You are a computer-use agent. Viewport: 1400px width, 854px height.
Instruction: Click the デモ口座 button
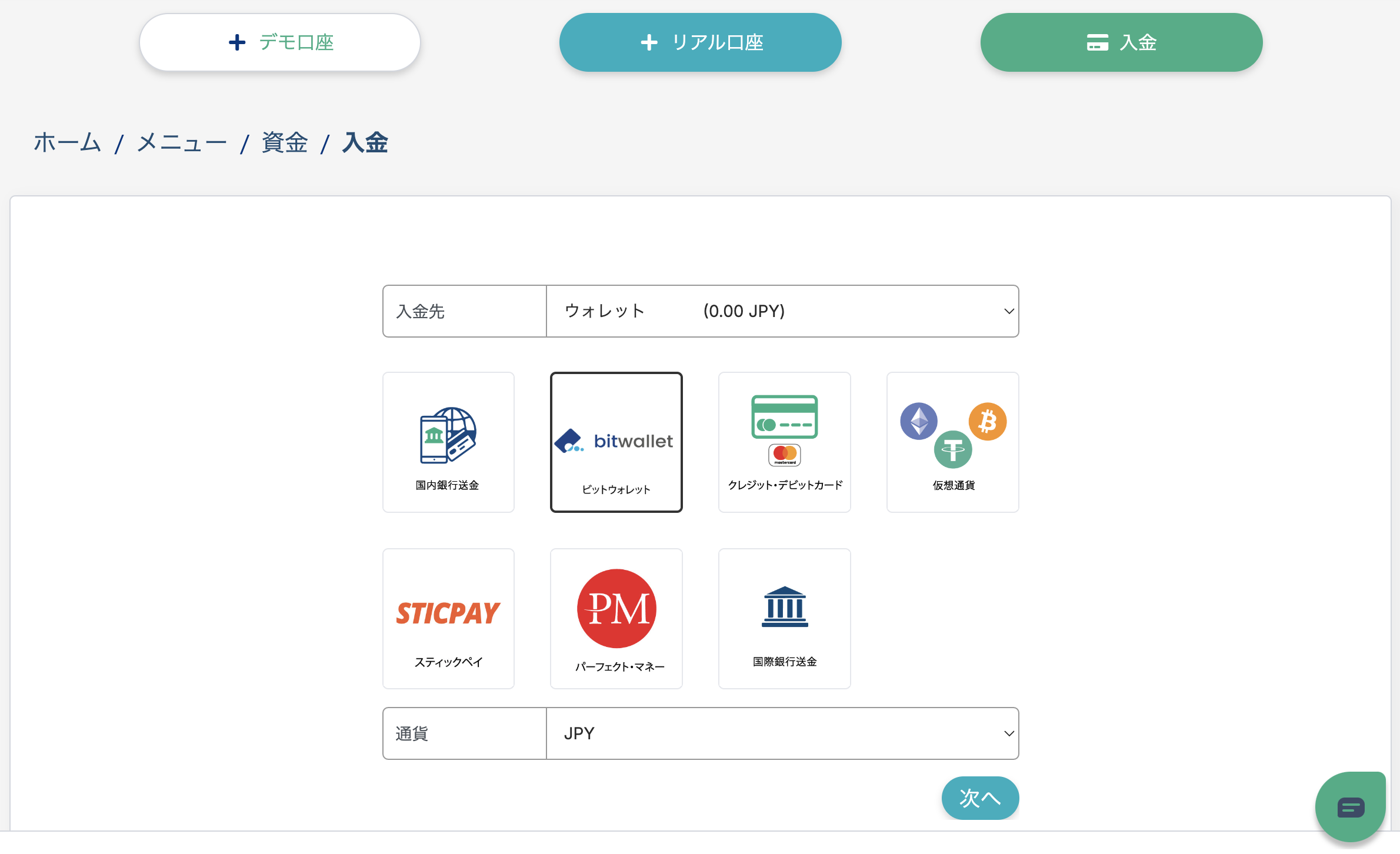click(x=280, y=42)
